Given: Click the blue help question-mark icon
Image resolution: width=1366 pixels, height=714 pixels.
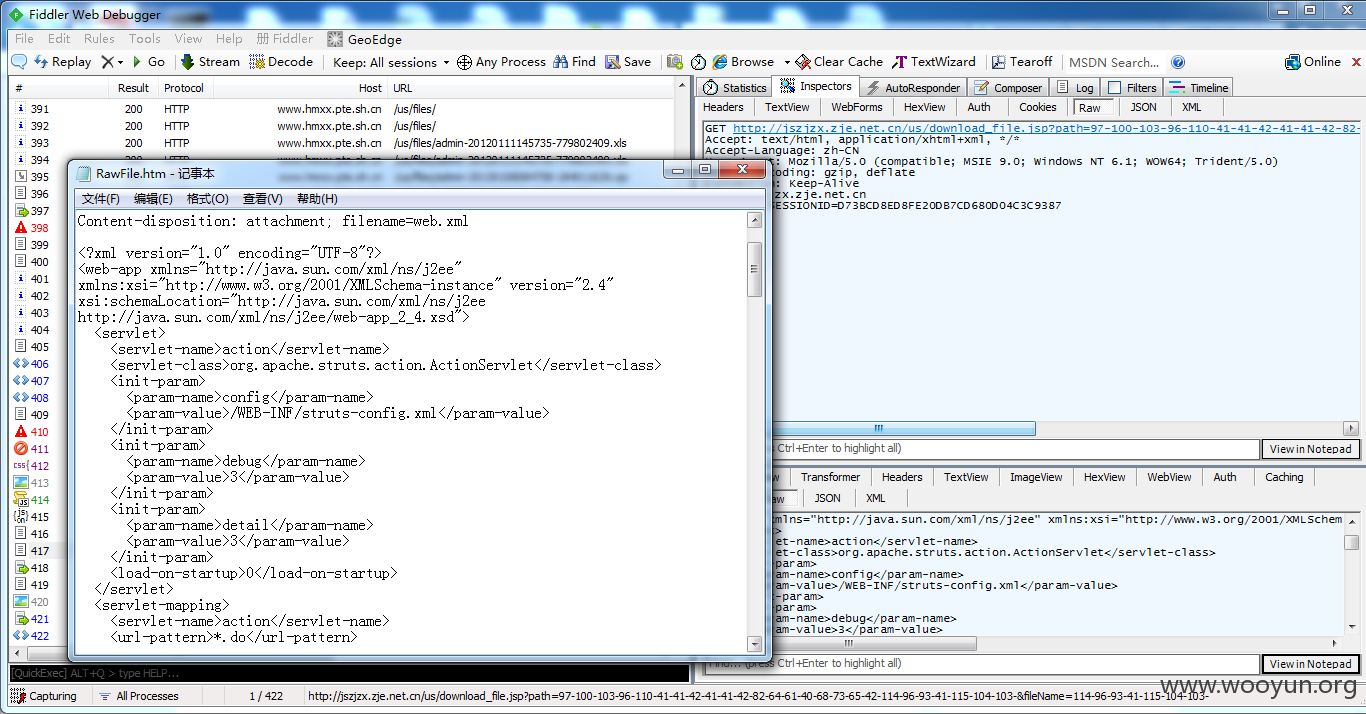Looking at the screenshot, I should click(x=1178, y=62).
